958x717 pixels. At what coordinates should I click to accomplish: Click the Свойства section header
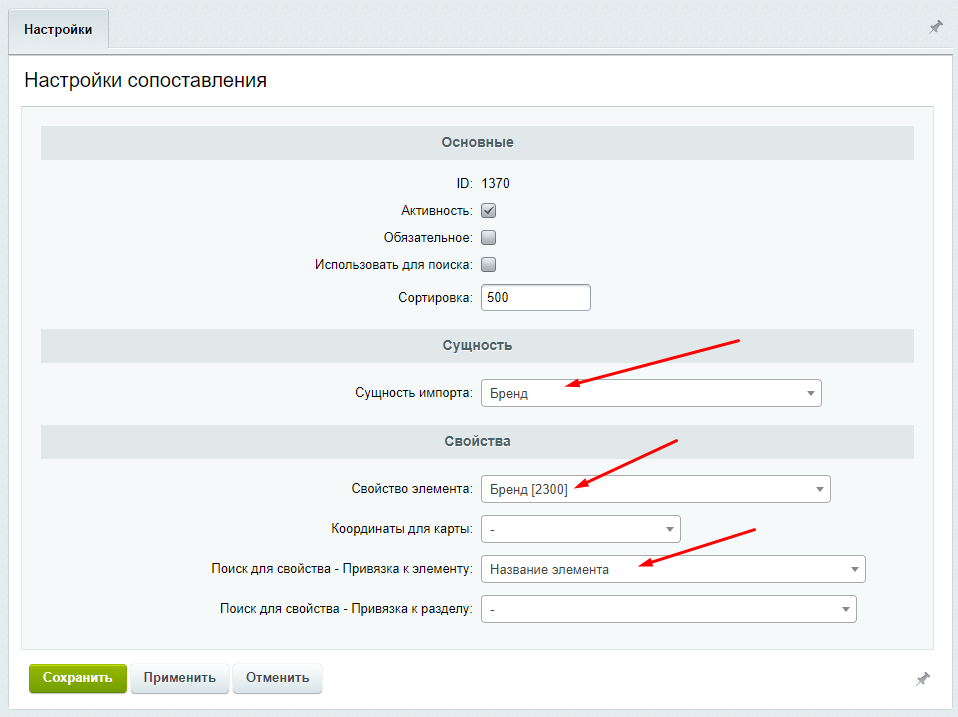477,442
